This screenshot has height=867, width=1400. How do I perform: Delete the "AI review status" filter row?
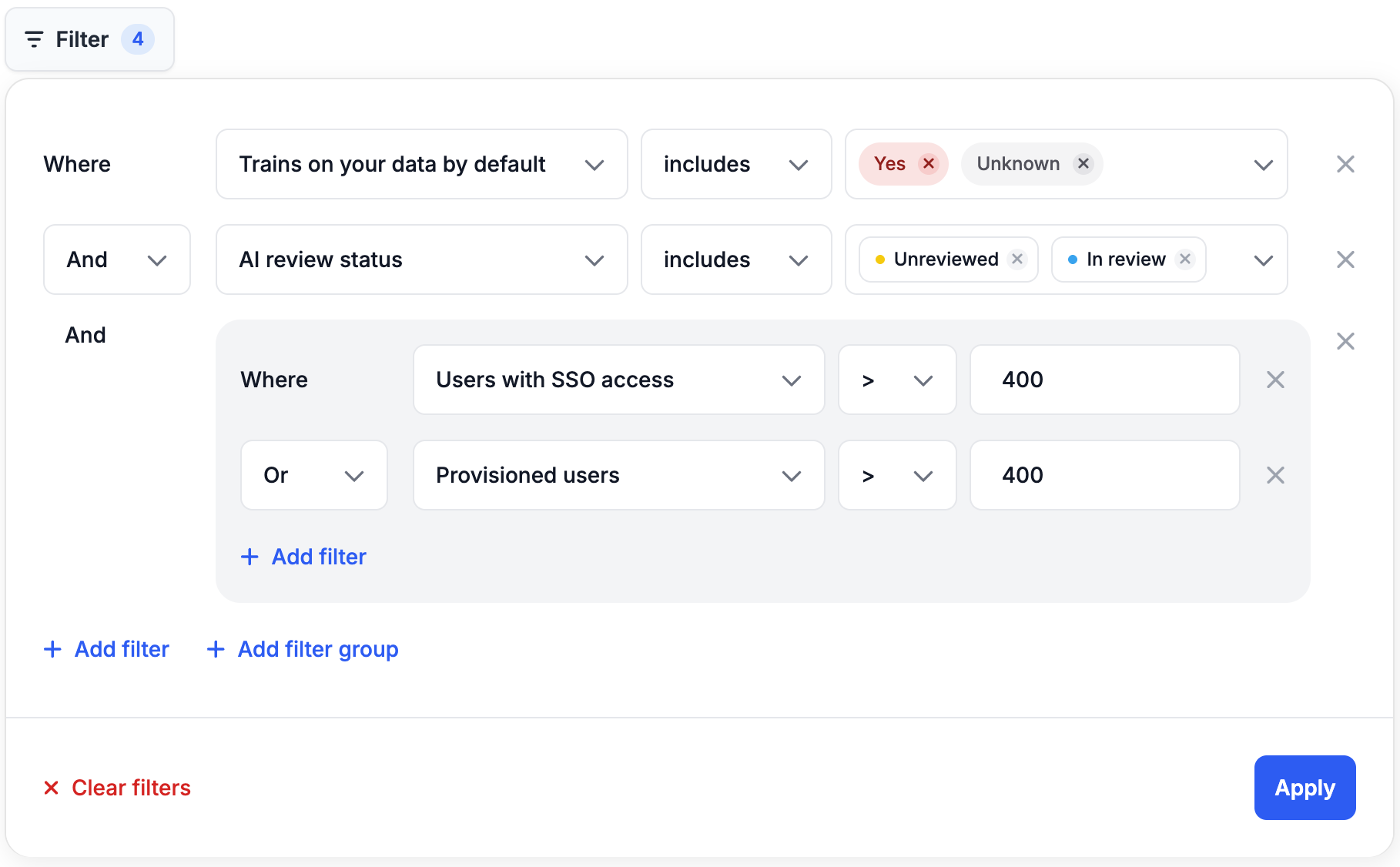tap(1345, 259)
